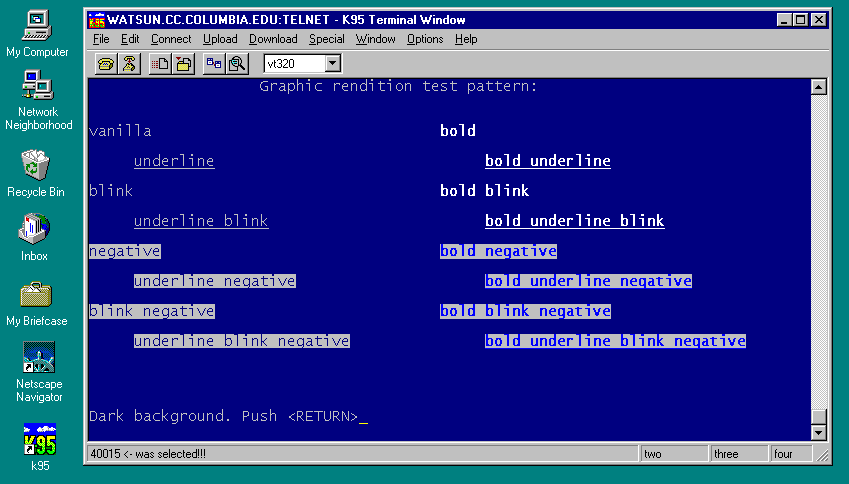Click the magnifying glass toolbar icon

point(237,64)
